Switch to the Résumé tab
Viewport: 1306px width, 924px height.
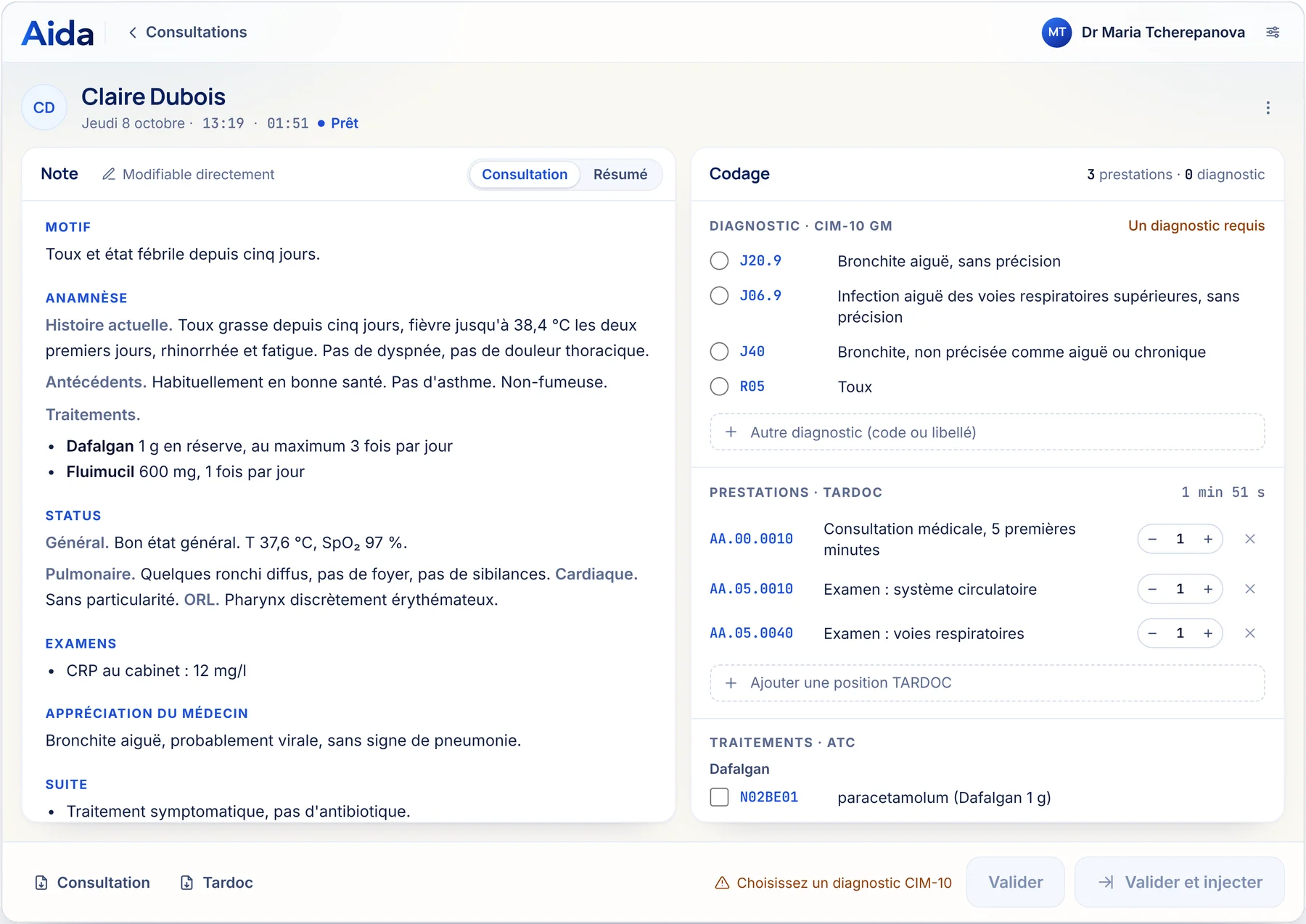620,174
